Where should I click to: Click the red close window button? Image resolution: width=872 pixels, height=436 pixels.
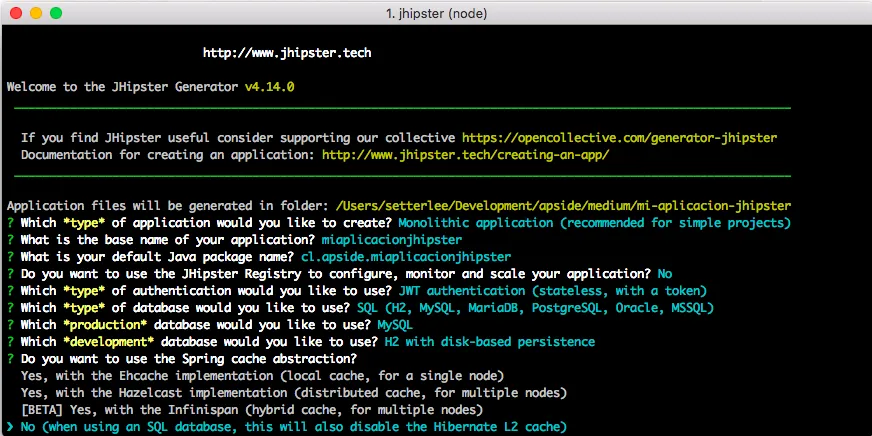coord(16,13)
